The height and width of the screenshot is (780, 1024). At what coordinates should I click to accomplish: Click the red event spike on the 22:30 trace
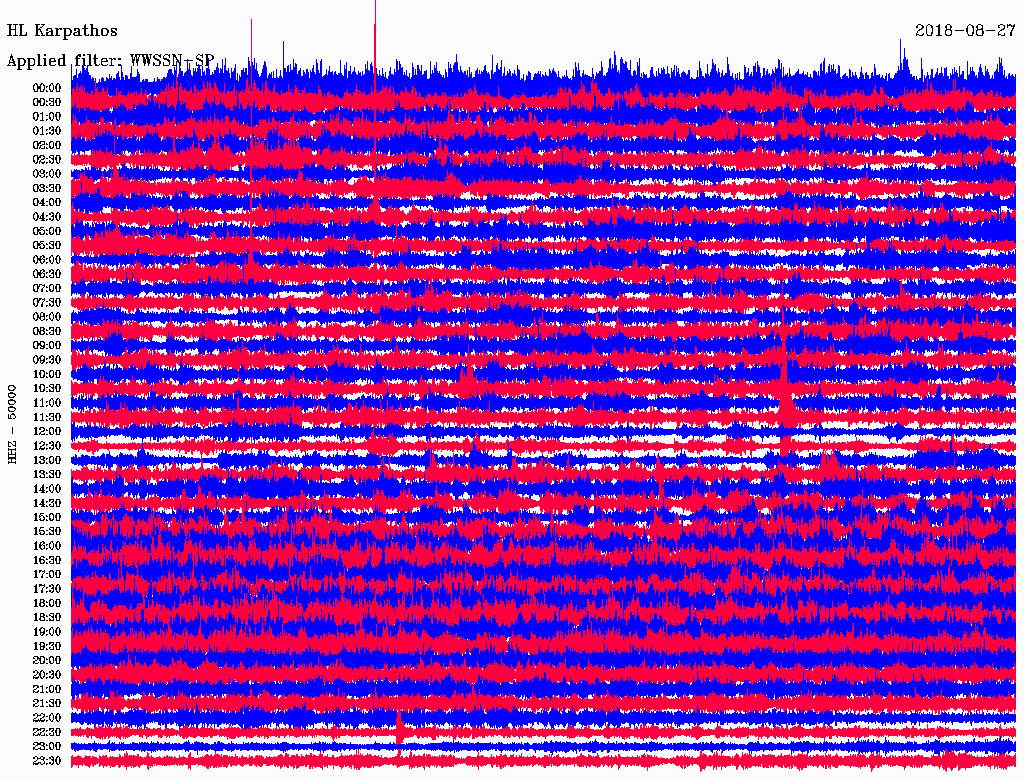pos(399,728)
